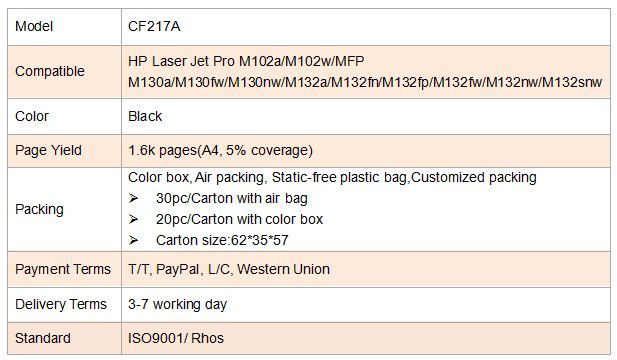Select the Page Yield label
617x360 pixels.
click(48, 150)
